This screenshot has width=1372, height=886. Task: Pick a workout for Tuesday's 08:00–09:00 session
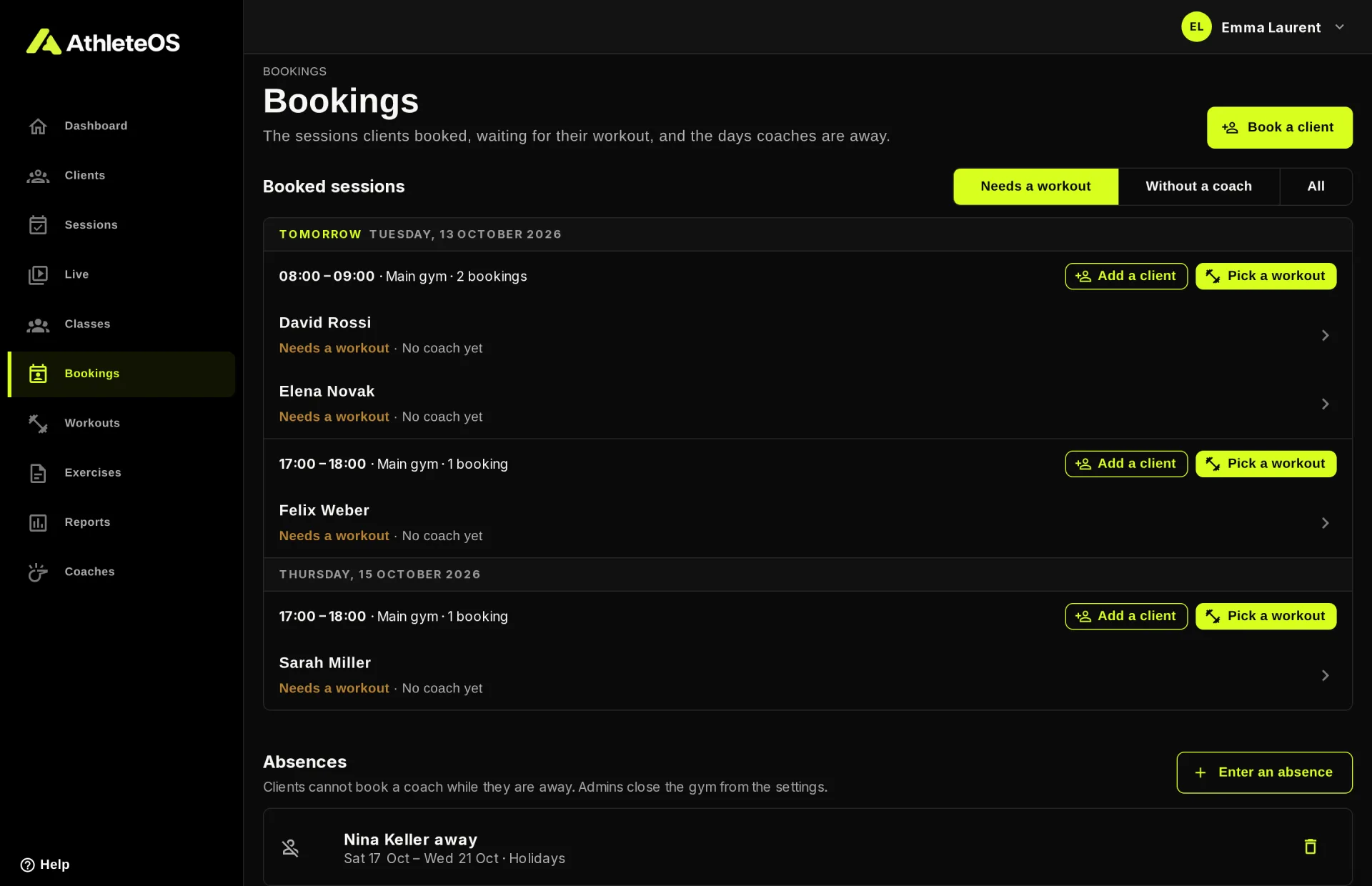1266,276
